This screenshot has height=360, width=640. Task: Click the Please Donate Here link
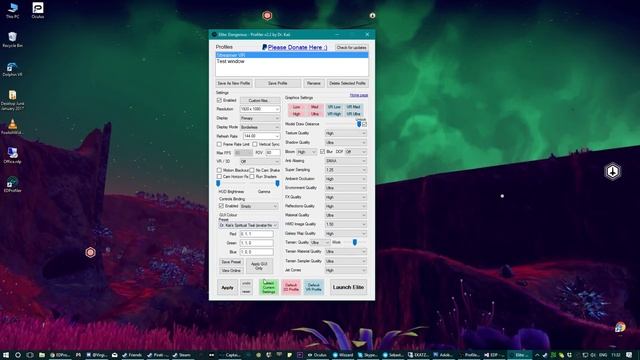click(298, 47)
